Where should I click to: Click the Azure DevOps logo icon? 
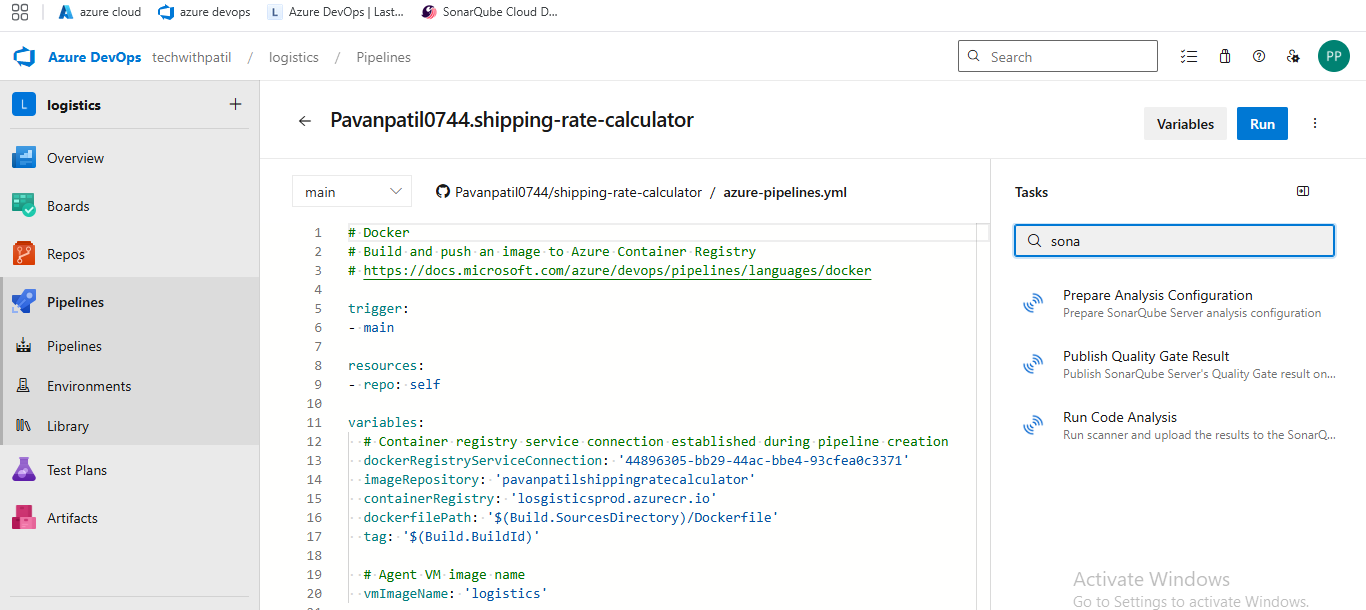point(25,57)
